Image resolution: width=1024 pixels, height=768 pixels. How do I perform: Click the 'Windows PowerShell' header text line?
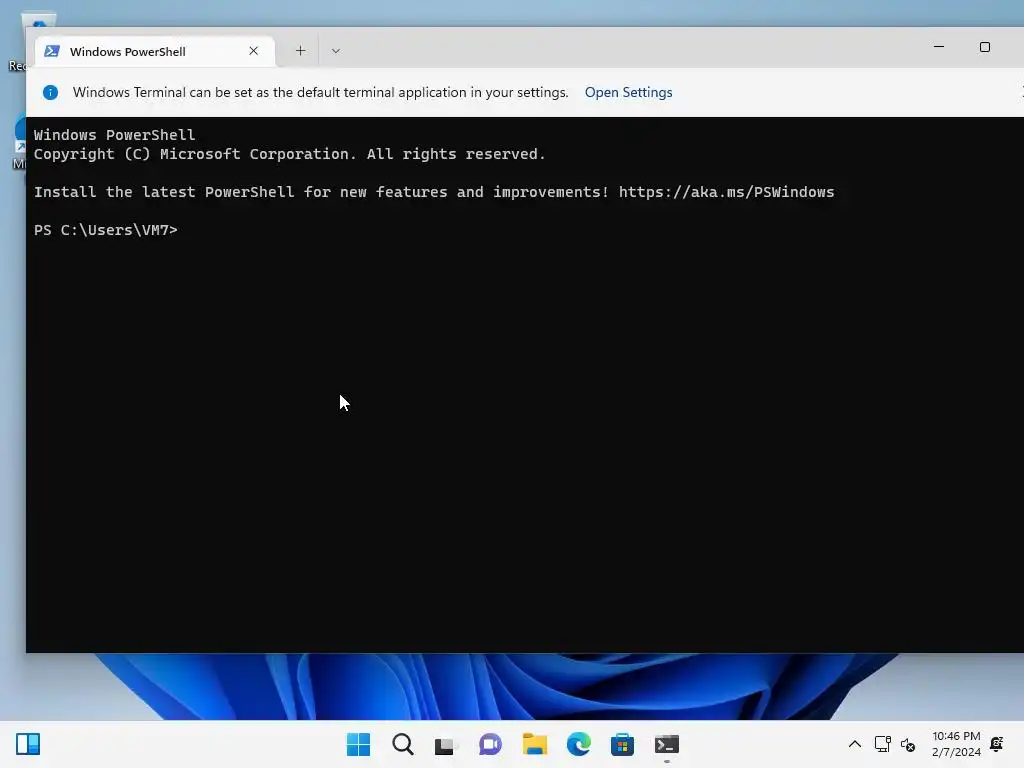pos(114,135)
